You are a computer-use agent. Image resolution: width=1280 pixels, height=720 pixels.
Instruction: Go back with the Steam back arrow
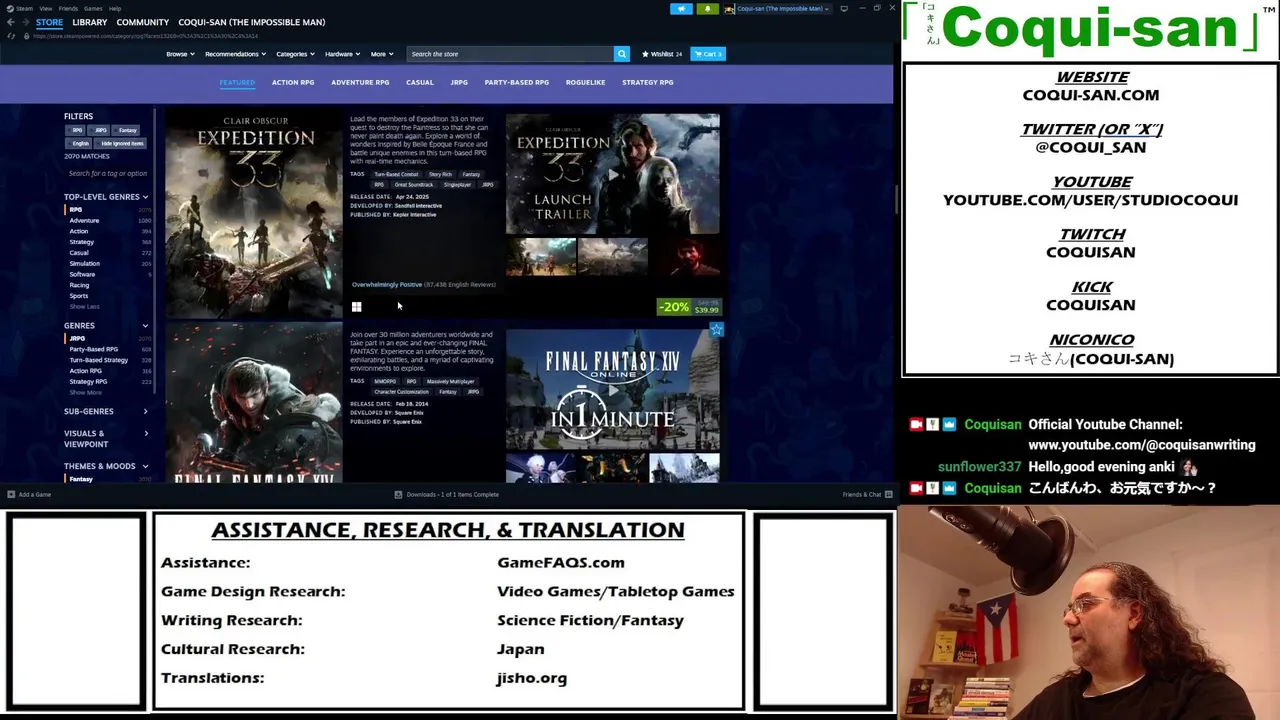click(x=10, y=22)
